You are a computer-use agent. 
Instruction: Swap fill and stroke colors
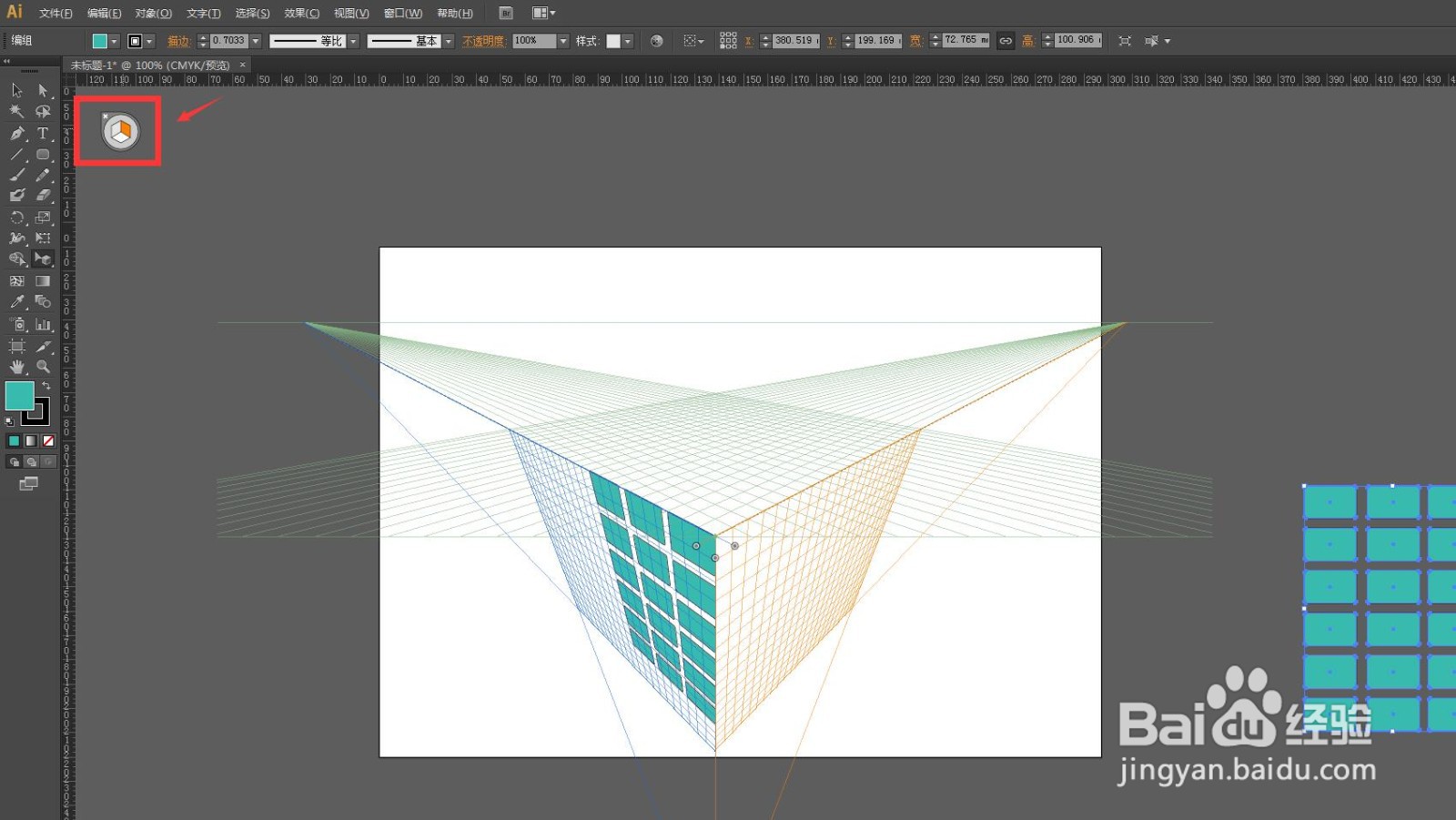46,386
